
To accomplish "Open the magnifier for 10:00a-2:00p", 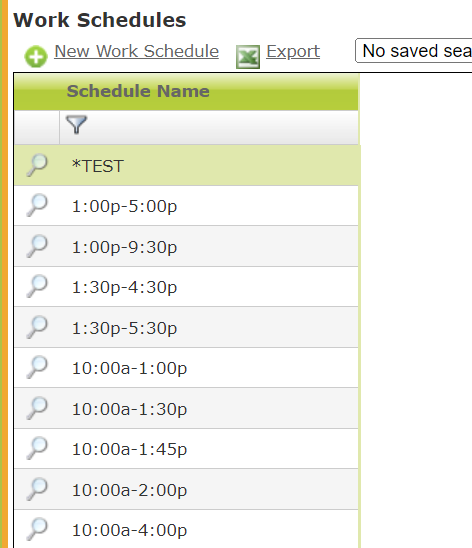I will tap(37, 489).
